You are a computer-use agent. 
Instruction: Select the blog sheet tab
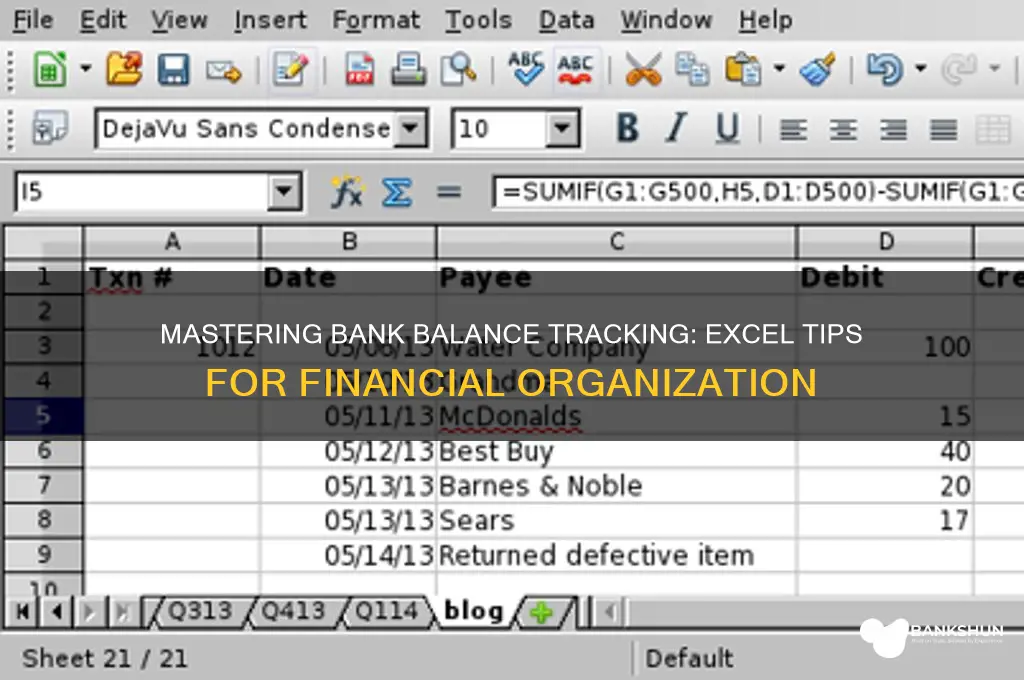point(474,611)
